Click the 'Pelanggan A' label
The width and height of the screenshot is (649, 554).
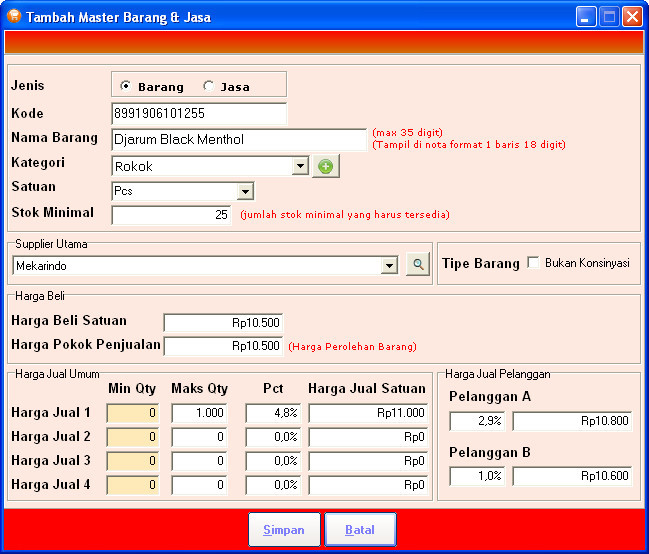tap(490, 397)
